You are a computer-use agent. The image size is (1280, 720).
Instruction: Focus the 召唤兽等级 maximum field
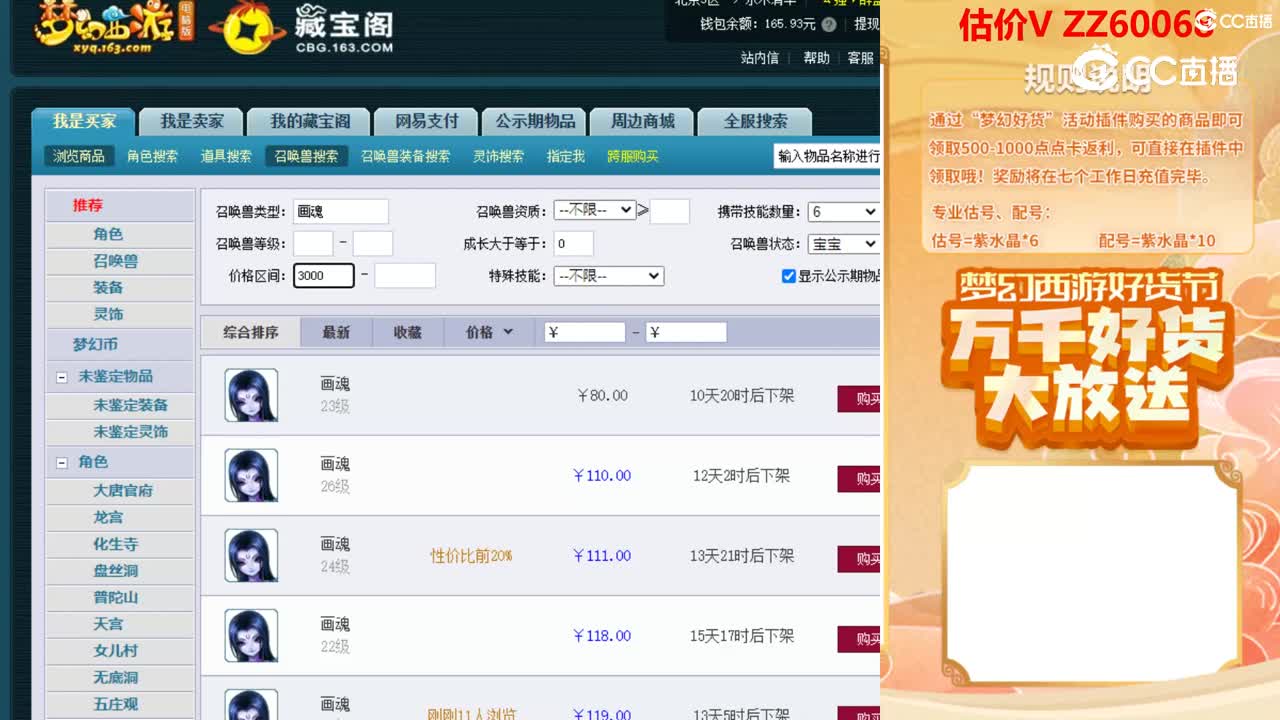point(373,243)
